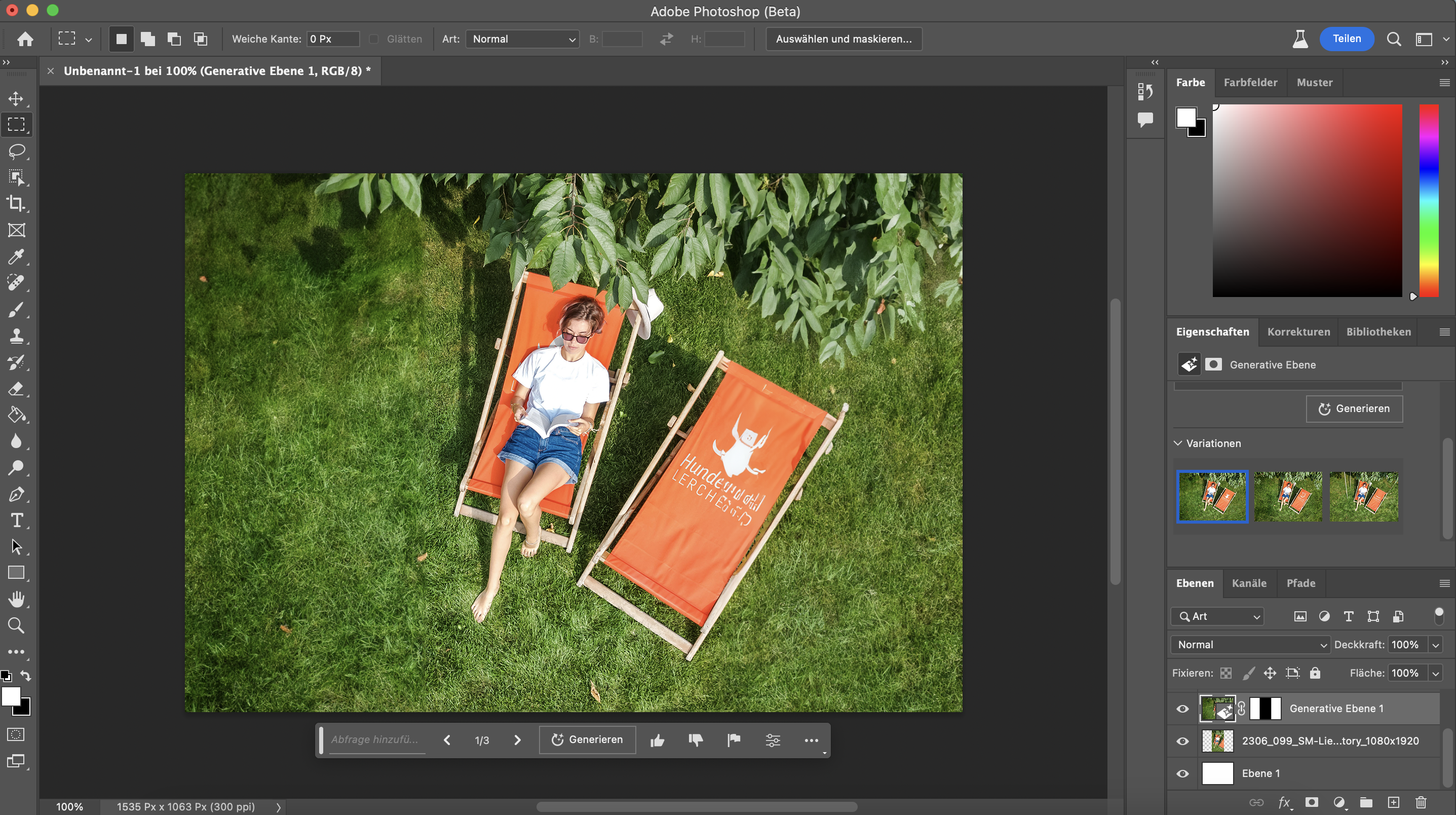Activate the Hand tool
Image resolution: width=1456 pixels, height=815 pixels.
[x=16, y=599]
